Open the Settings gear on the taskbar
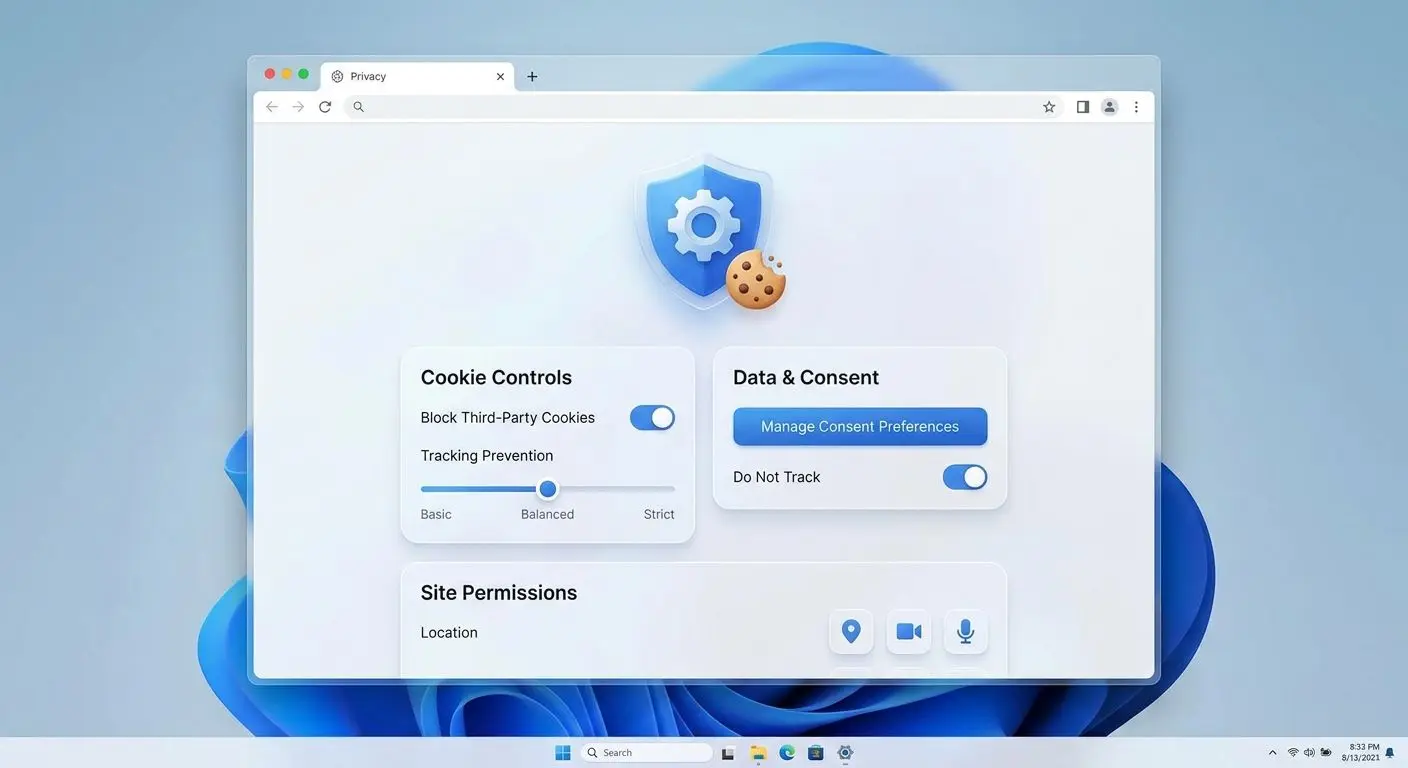This screenshot has width=1408, height=768. tap(845, 753)
